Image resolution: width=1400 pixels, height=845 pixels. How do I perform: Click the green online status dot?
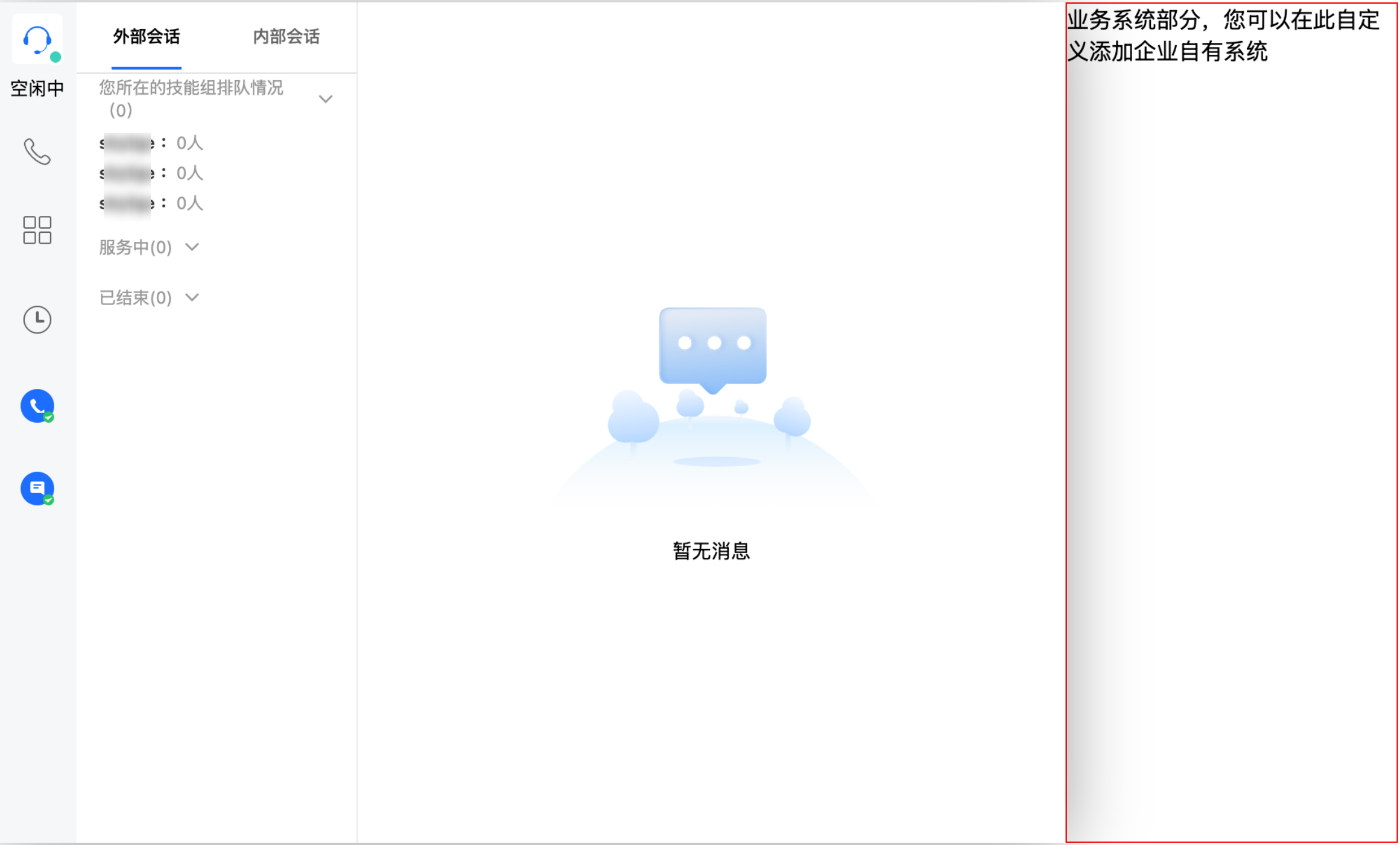[55, 57]
